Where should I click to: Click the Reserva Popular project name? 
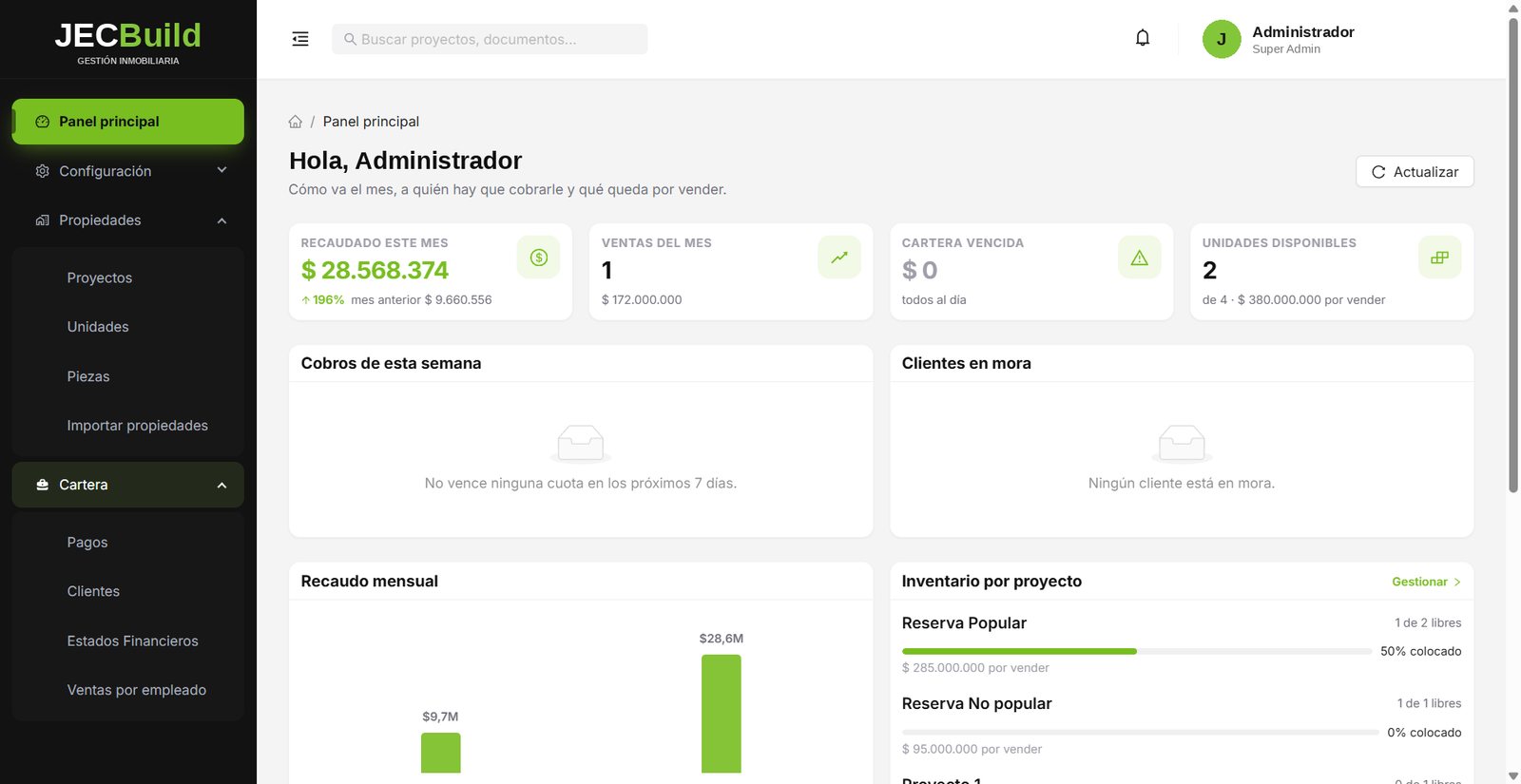pyautogui.click(x=964, y=623)
